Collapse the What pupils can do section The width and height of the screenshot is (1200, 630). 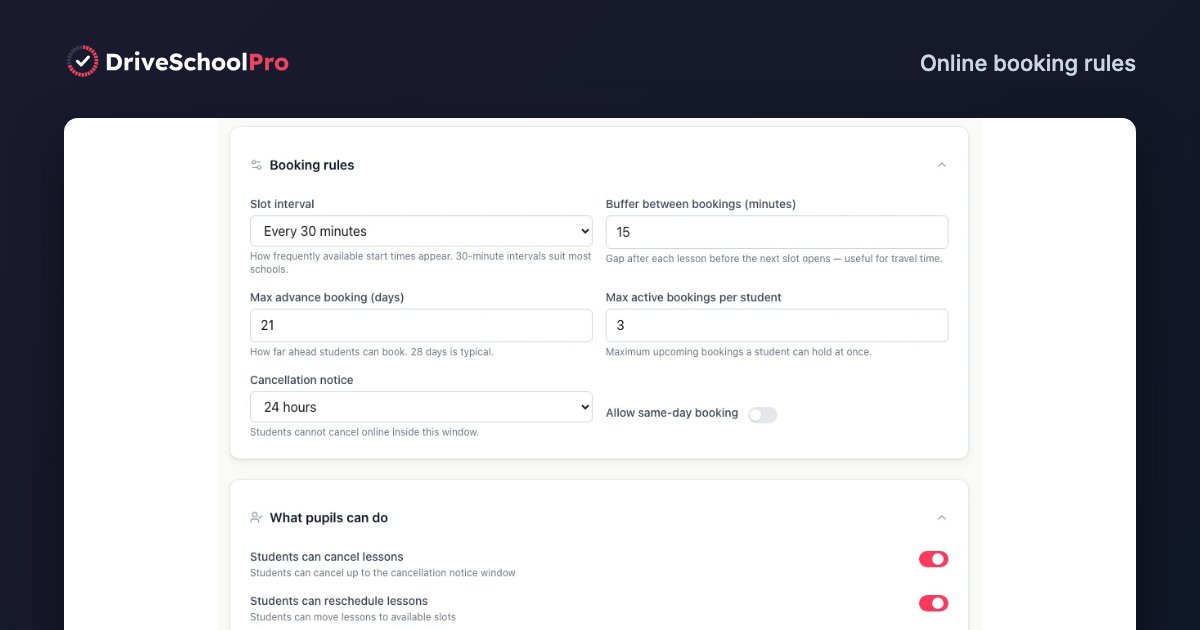[x=941, y=518]
